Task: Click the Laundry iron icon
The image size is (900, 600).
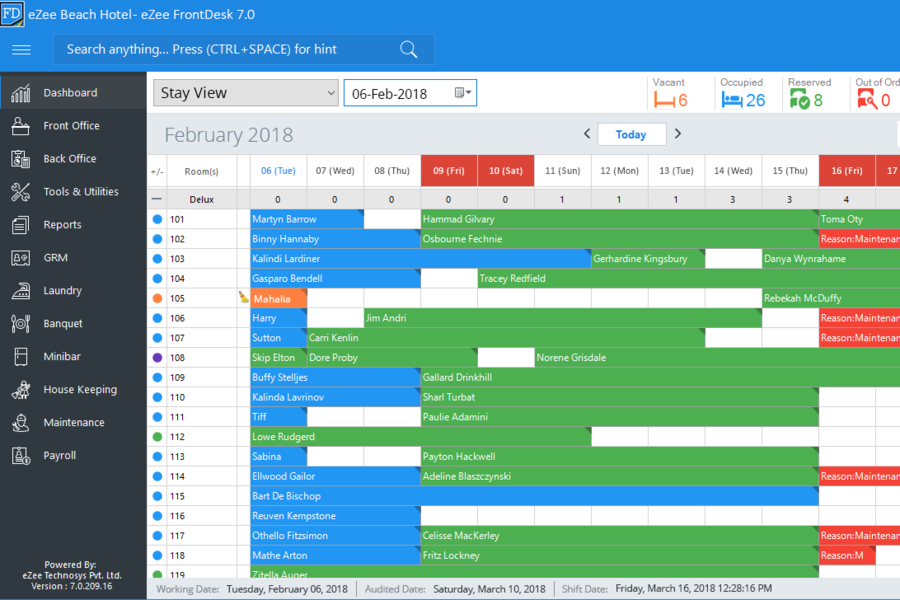Action: point(20,291)
